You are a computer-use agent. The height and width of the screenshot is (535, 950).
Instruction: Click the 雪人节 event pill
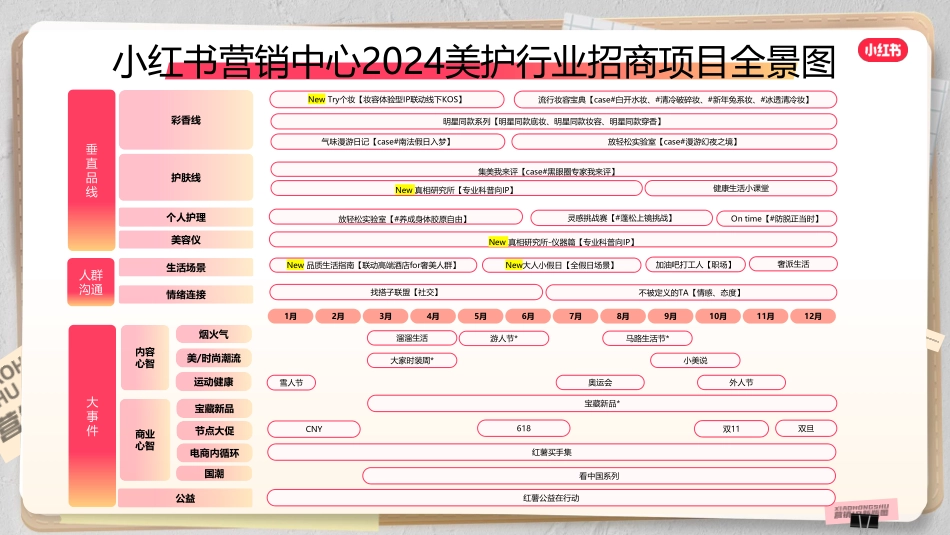[x=291, y=382]
